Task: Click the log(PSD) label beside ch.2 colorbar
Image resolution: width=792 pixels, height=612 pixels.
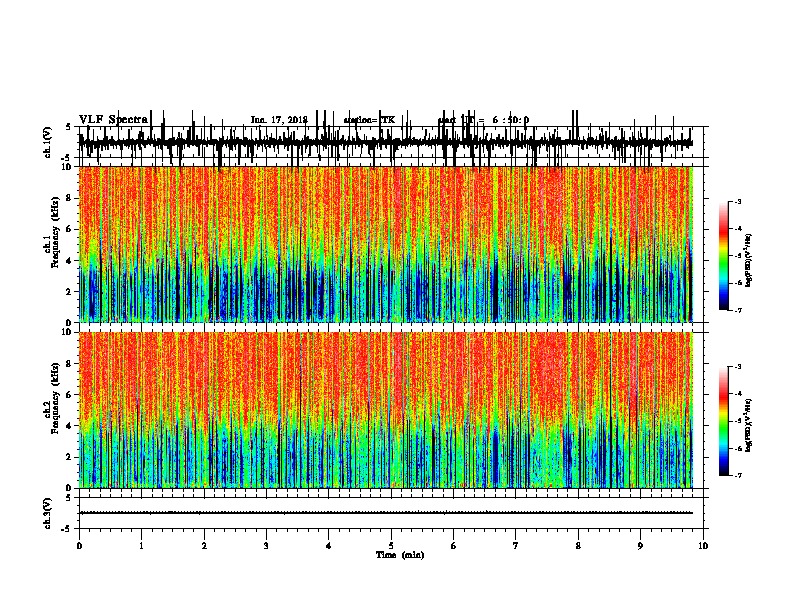Action: tap(749, 426)
